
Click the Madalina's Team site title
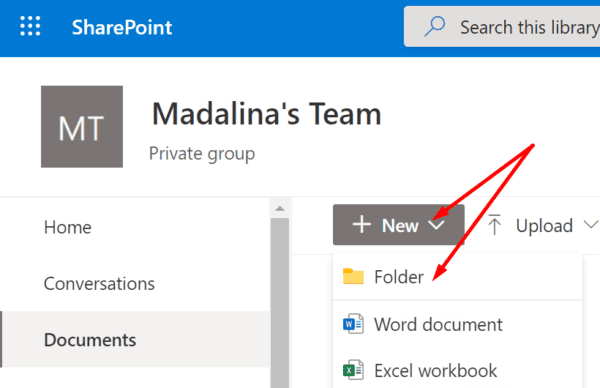267,114
